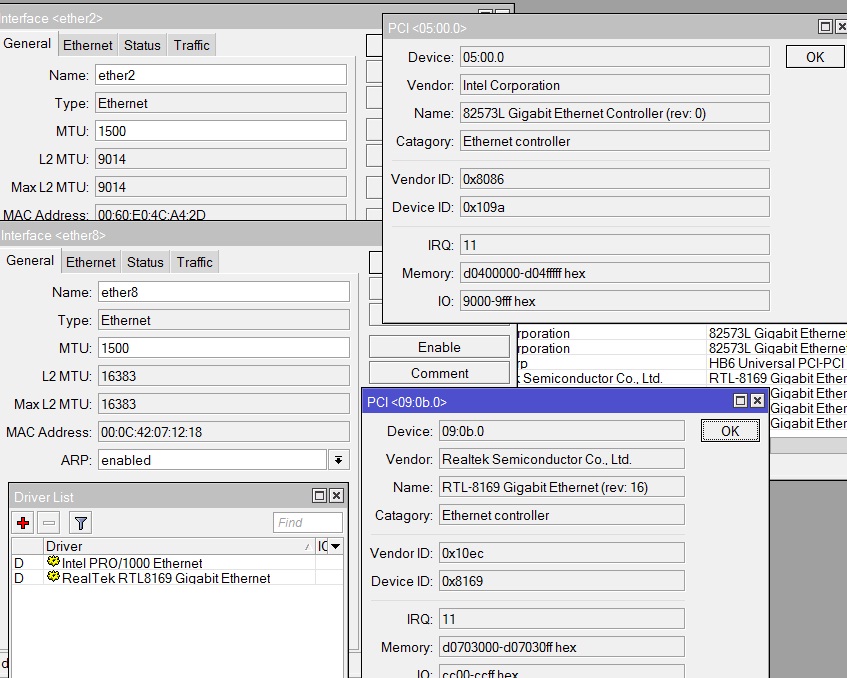The width and height of the screenshot is (847, 678).
Task: Switch to Traffic tab in ether8 window
Action: point(194,263)
